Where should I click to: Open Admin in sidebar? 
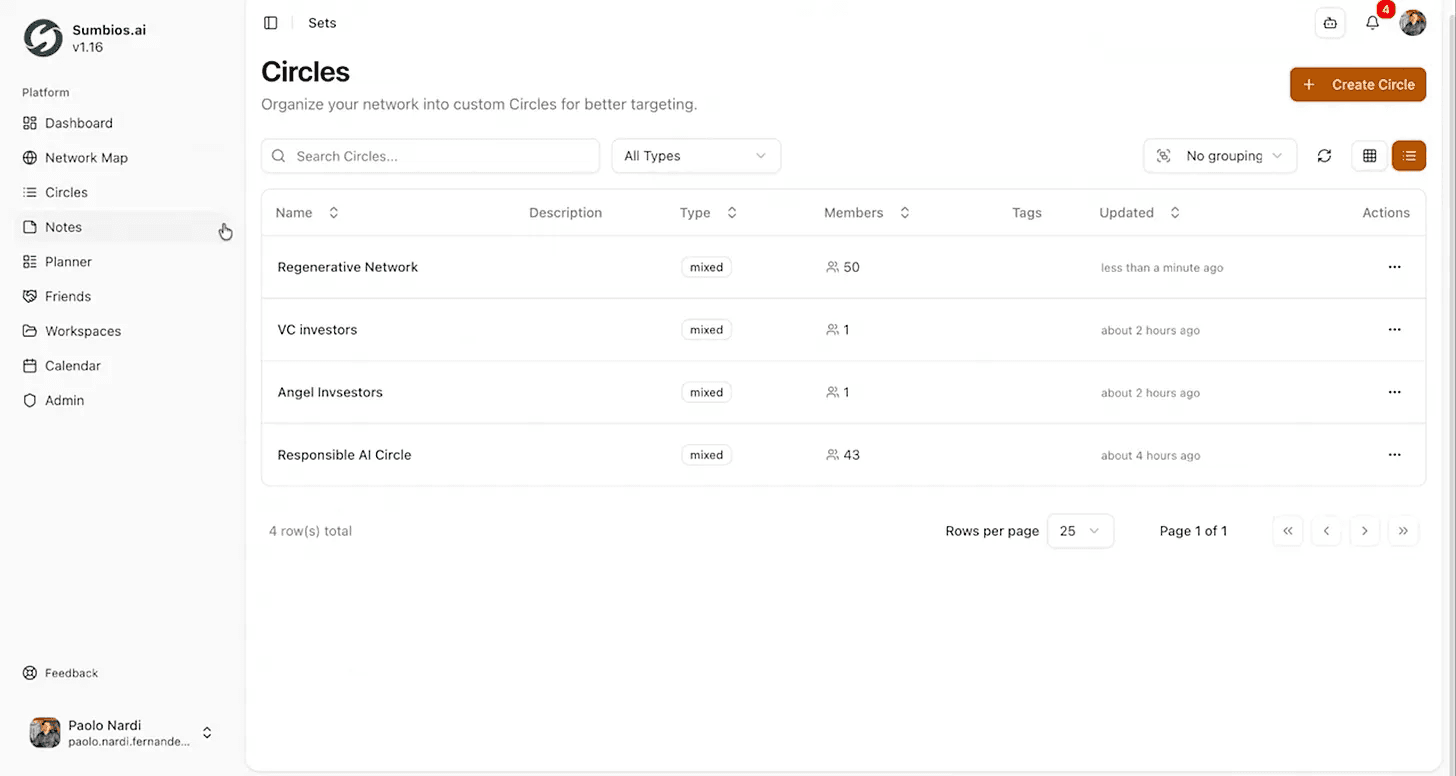[122, 400]
